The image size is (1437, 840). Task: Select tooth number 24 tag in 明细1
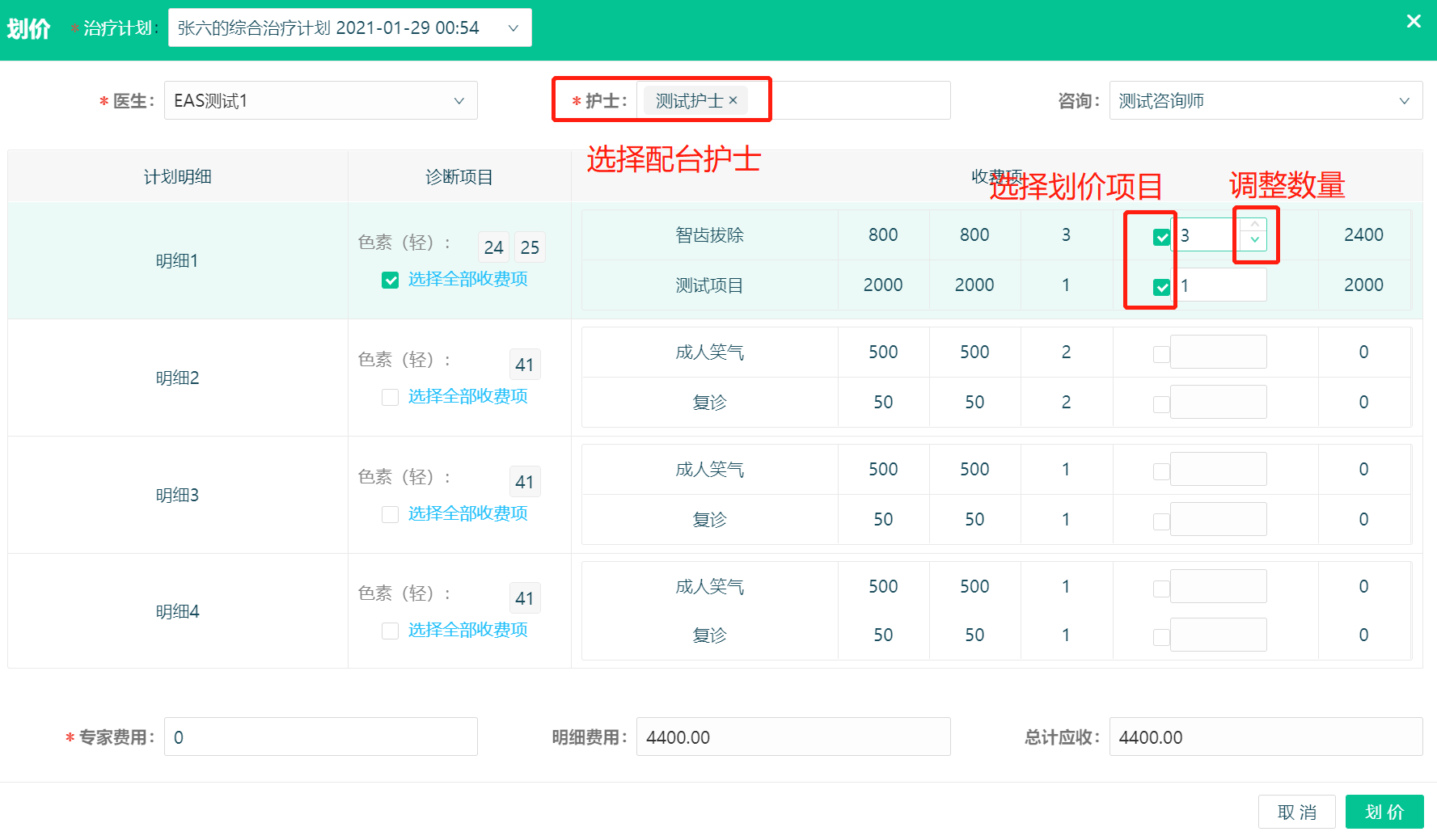[x=493, y=247]
